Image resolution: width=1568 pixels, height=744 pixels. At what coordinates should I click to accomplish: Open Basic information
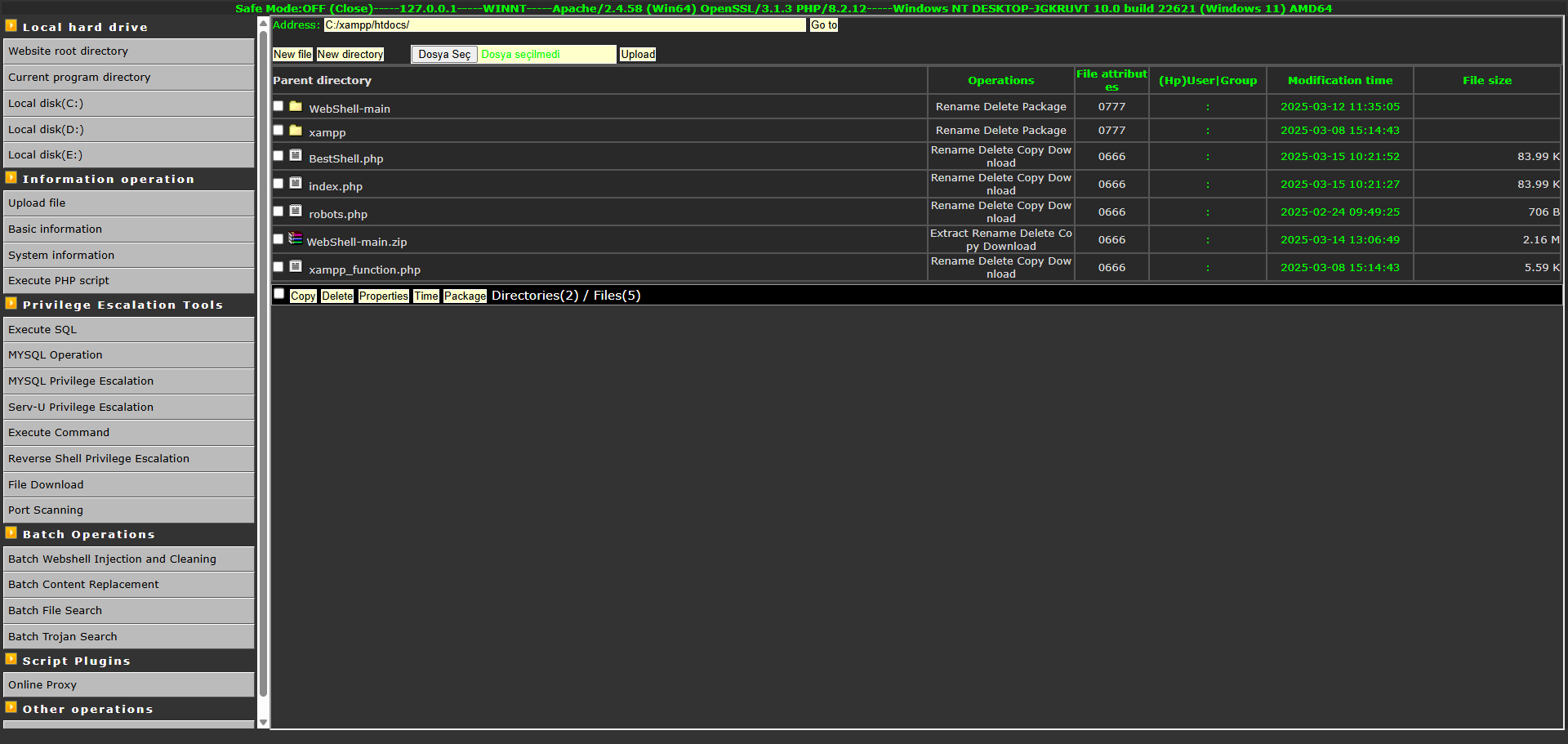pos(129,229)
